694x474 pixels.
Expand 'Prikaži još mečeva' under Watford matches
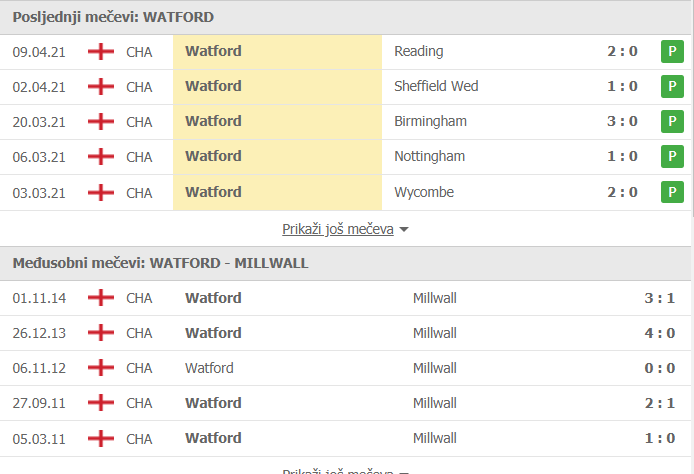[338, 229]
